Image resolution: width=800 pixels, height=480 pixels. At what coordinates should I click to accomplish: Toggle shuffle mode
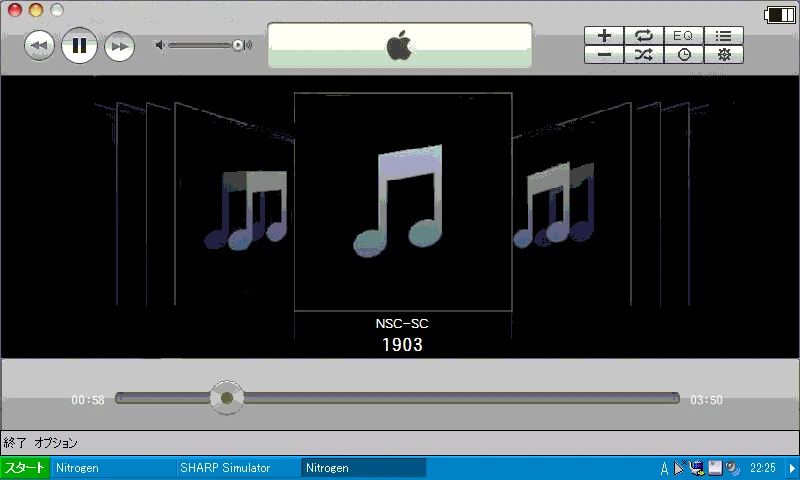pyautogui.click(x=644, y=54)
